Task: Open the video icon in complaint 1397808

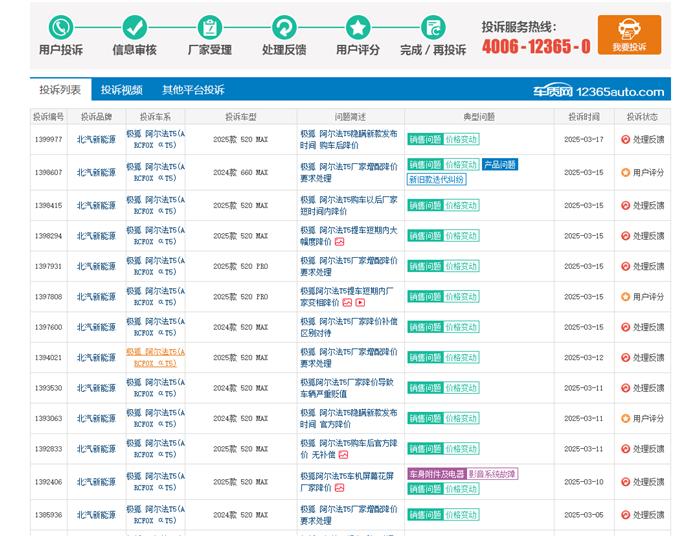Action: pos(360,302)
